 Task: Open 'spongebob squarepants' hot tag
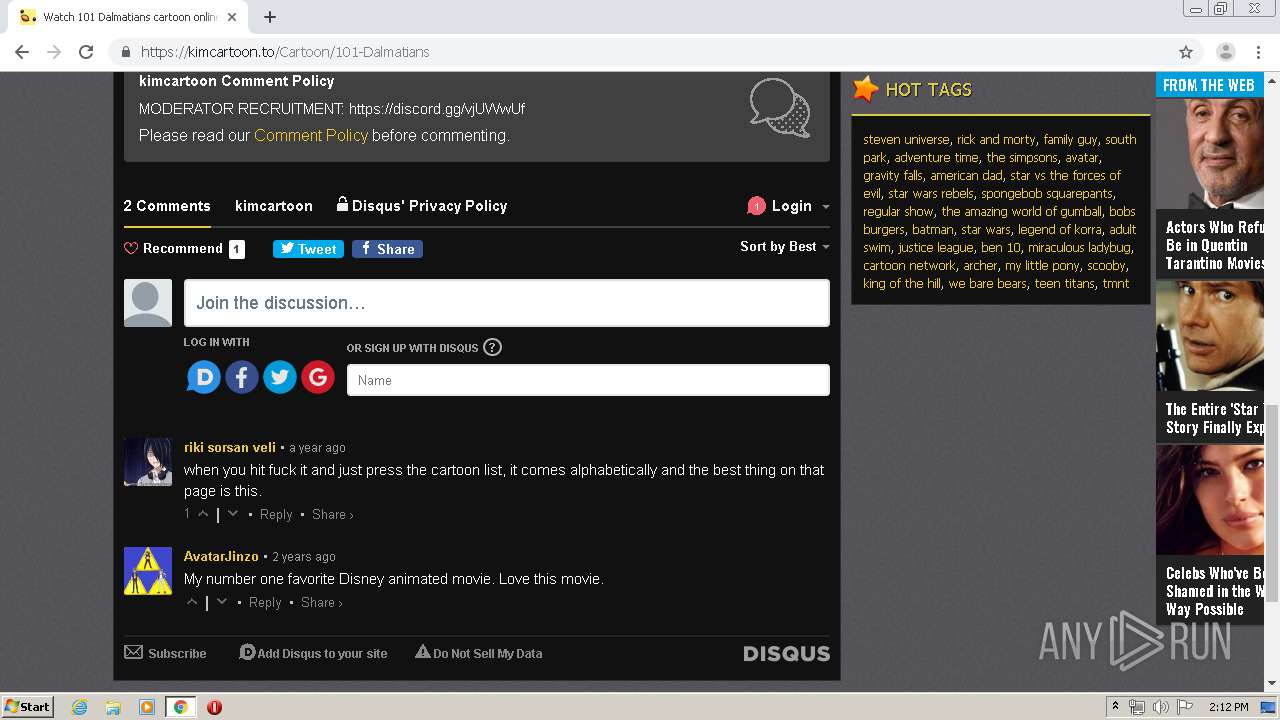1047,194
